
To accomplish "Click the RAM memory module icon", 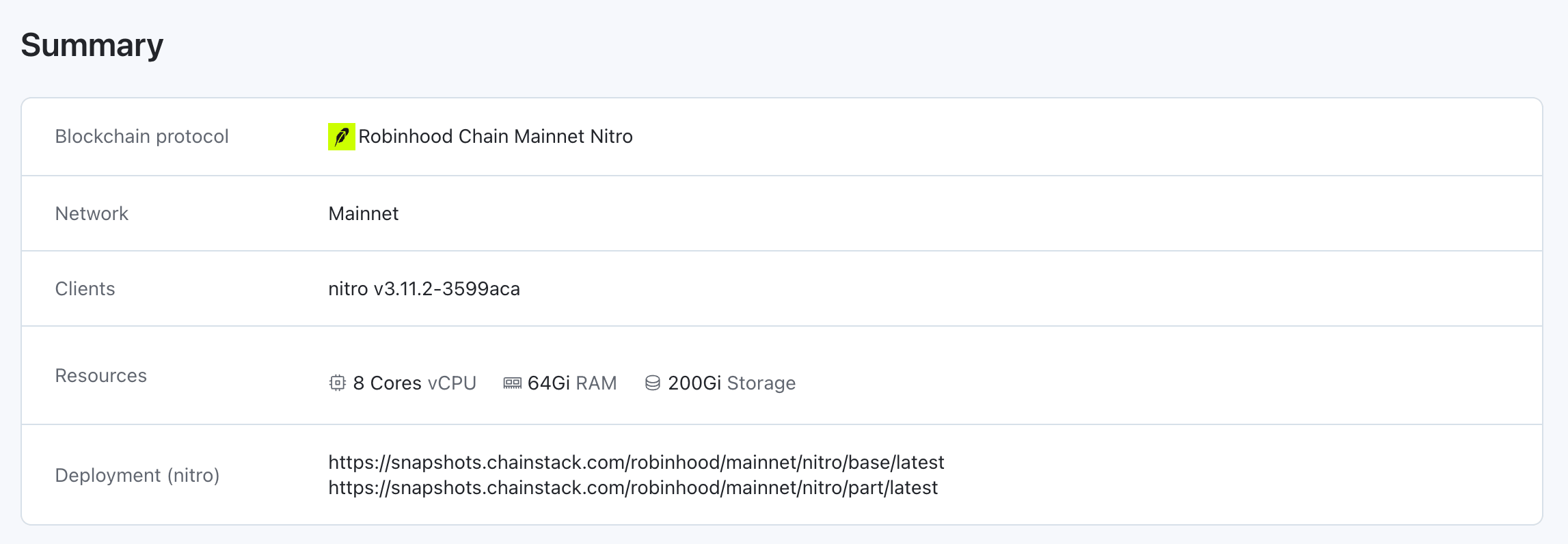I will point(512,383).
